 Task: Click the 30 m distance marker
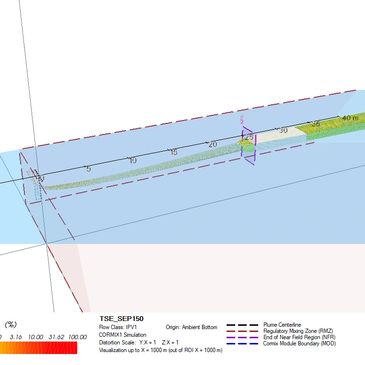283,130
